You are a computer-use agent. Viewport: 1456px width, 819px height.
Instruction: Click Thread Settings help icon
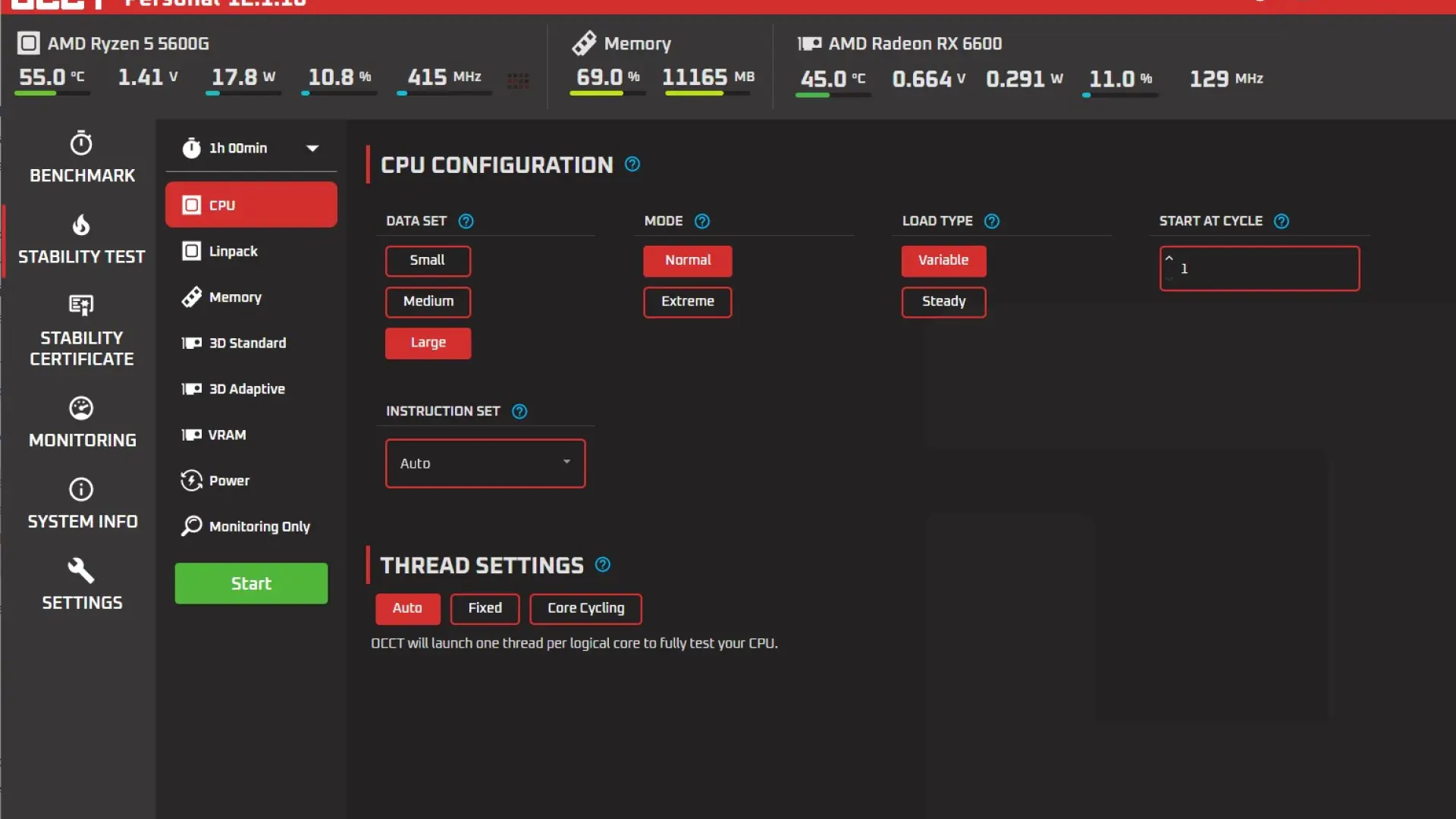[x=602, y=565]
